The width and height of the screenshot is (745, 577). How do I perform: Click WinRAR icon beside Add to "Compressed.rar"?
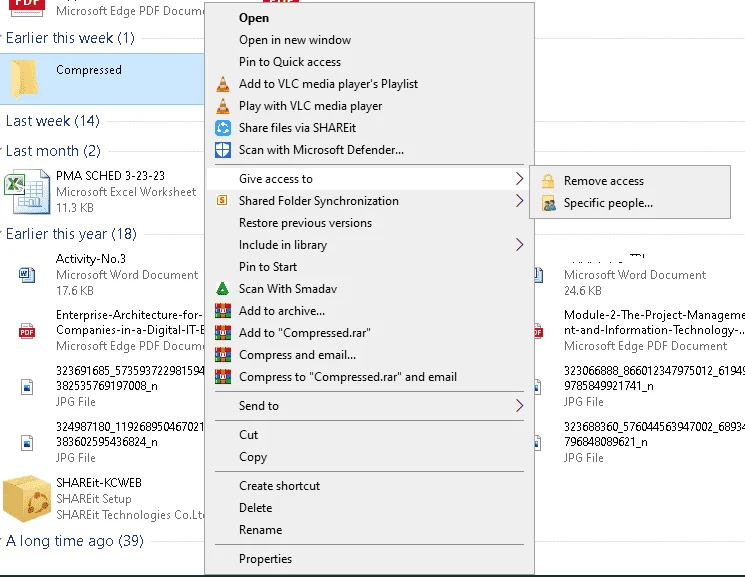pos(222,333)
